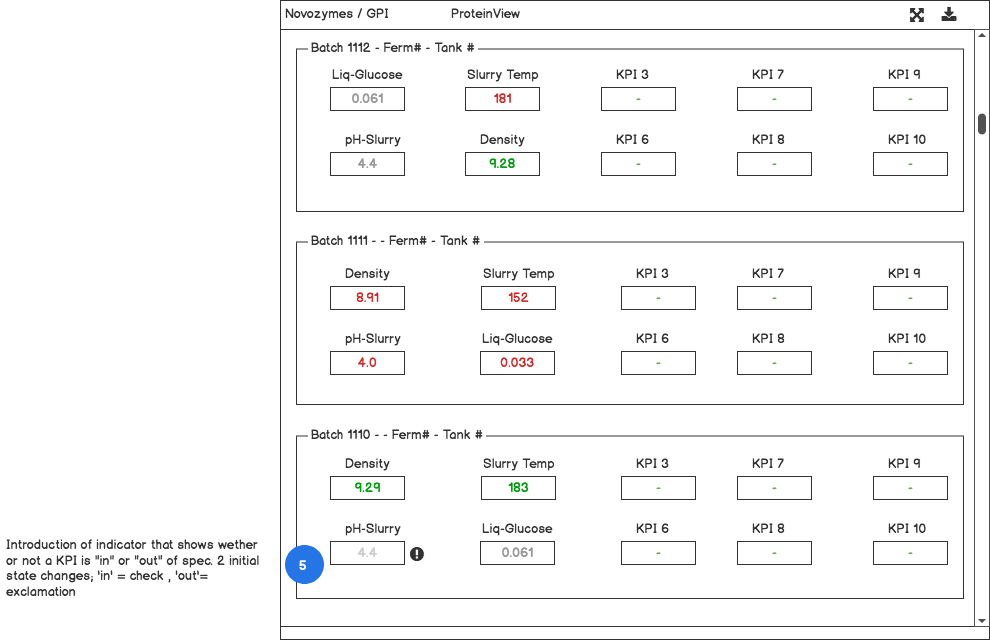Click KPI 10 field in Batch 1110
This screenshot has height=640, width=990.
pos(910,553)
